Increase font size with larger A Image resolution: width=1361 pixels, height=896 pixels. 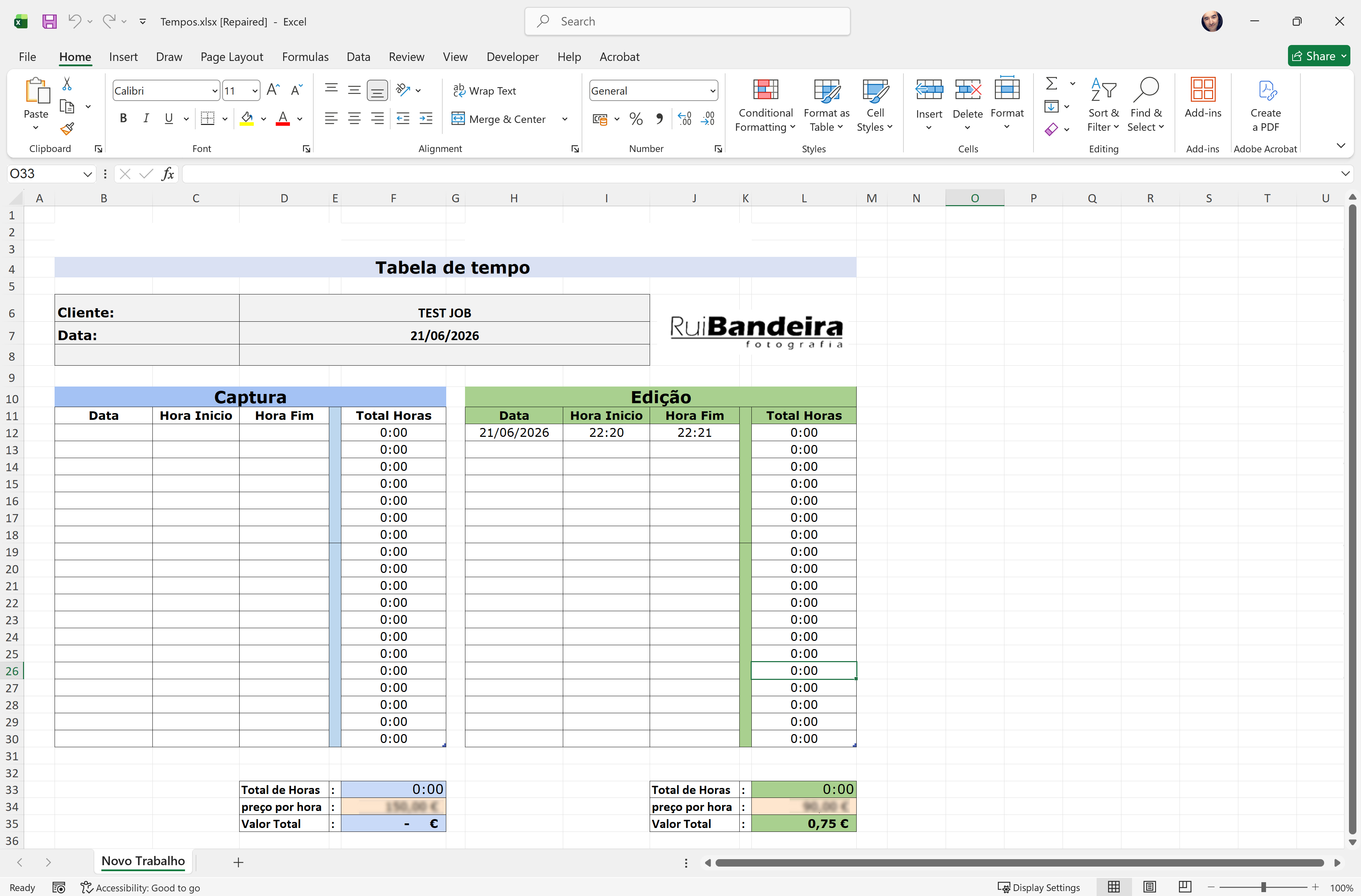(x=273, y=90)
